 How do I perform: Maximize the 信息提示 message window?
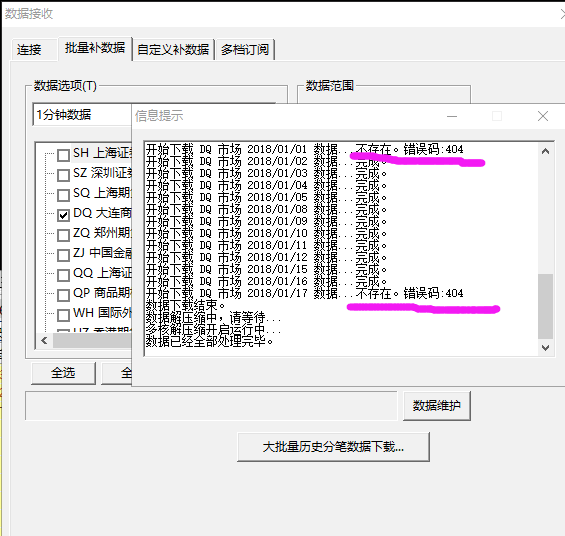coord(497,116)
